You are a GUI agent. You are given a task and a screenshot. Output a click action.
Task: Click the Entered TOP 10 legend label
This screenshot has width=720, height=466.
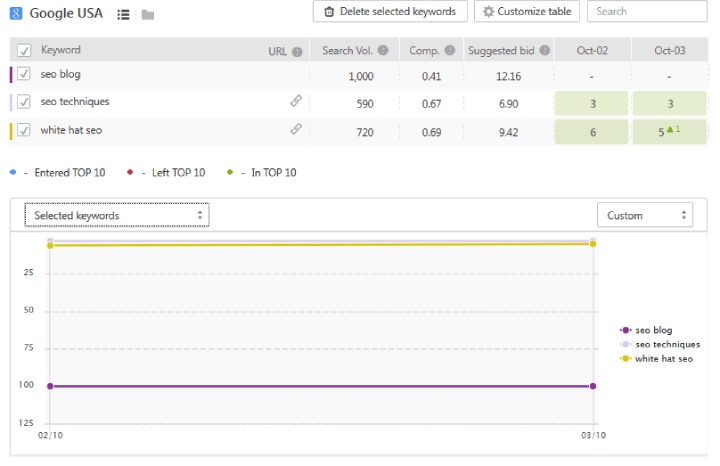[x=70, y=173]
